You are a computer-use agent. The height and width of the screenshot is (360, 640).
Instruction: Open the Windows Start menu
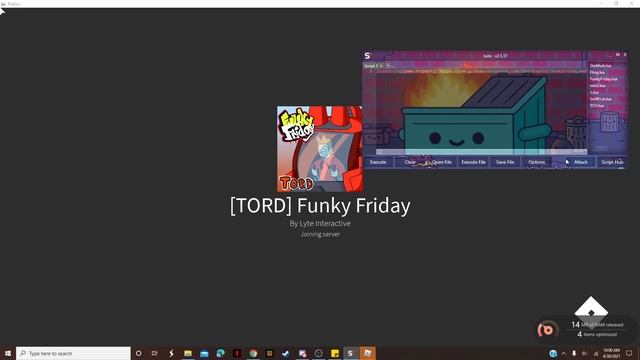(8, 353)
